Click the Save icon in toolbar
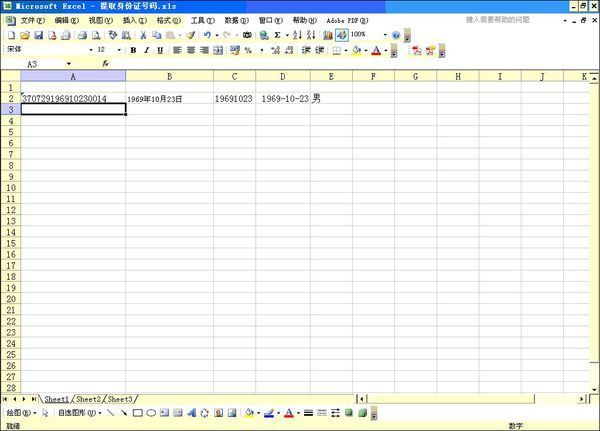The image size is (600, 431). click(x=38, y=35)
